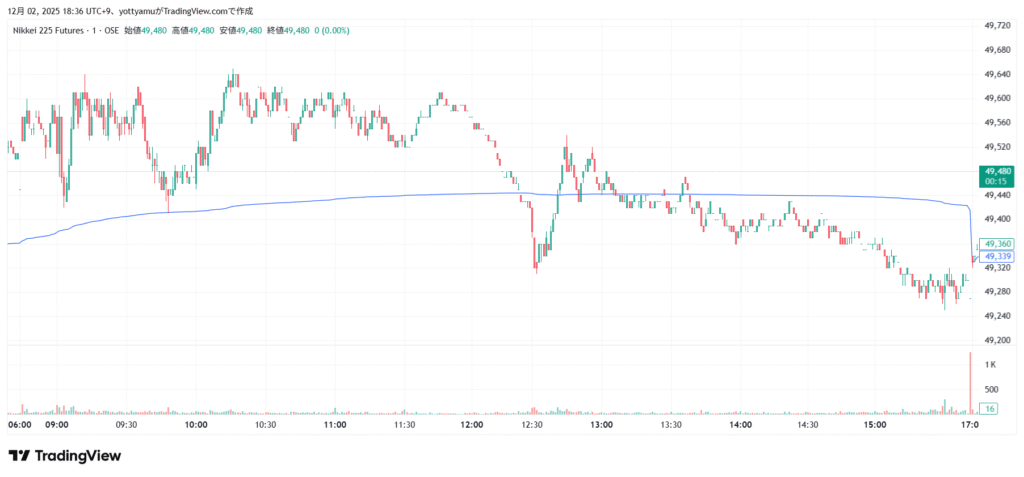Click the 09:00 time axis label

[x=56, y=425]
